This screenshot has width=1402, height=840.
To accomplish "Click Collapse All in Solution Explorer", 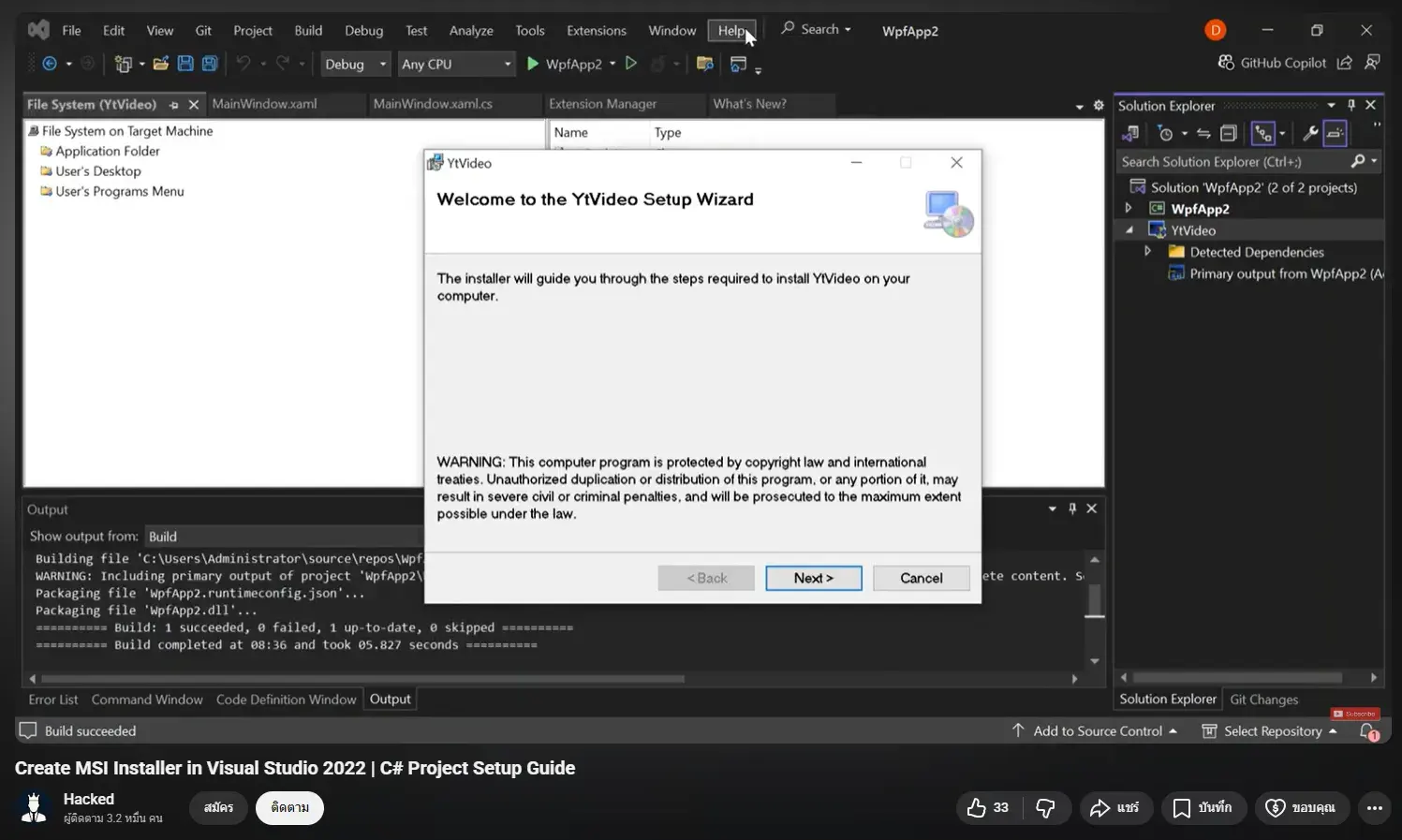I will pos(1229,134).
